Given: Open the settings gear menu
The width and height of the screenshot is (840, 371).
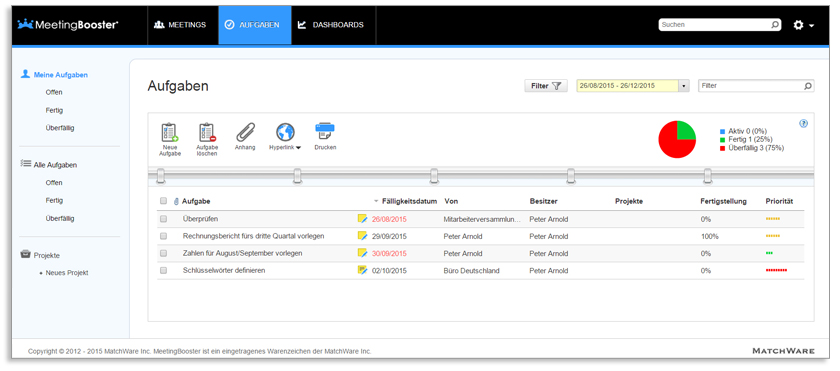Looking at the screenshot, I should tap(803, 25).
